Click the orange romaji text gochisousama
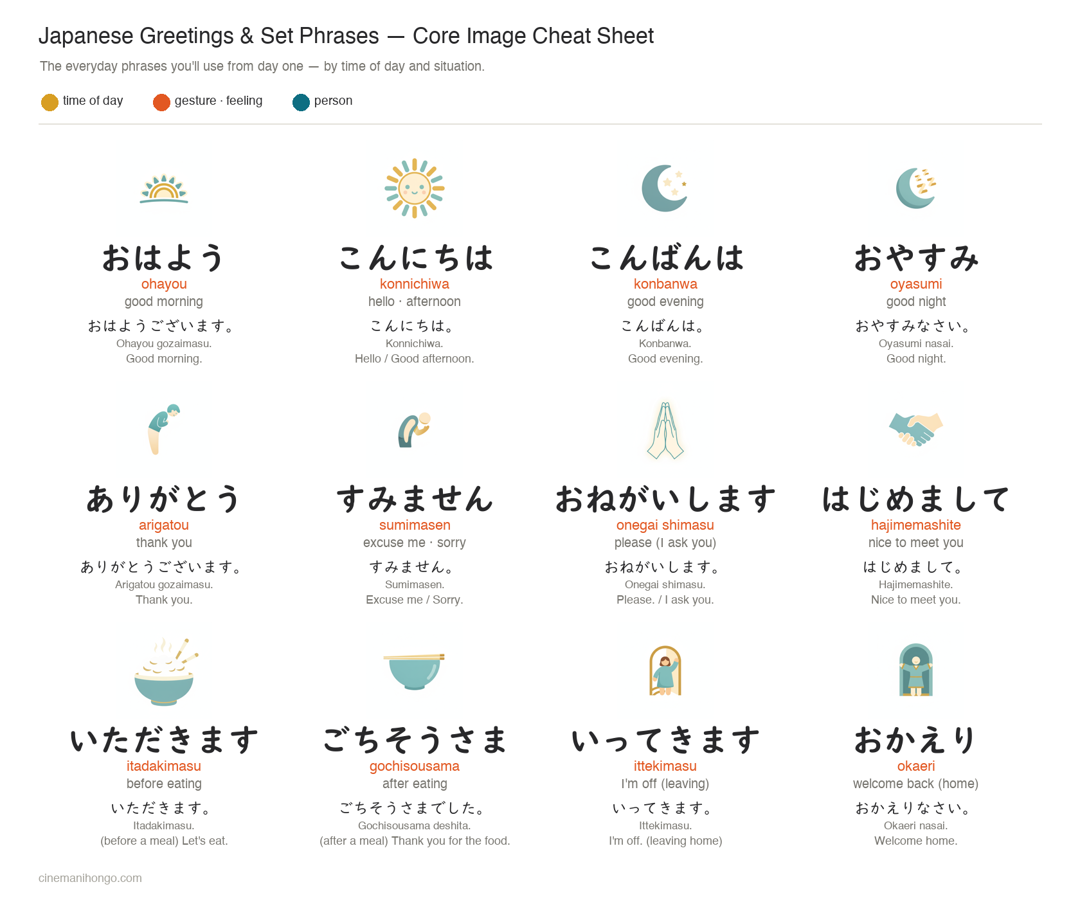 [x=415, y=766]
